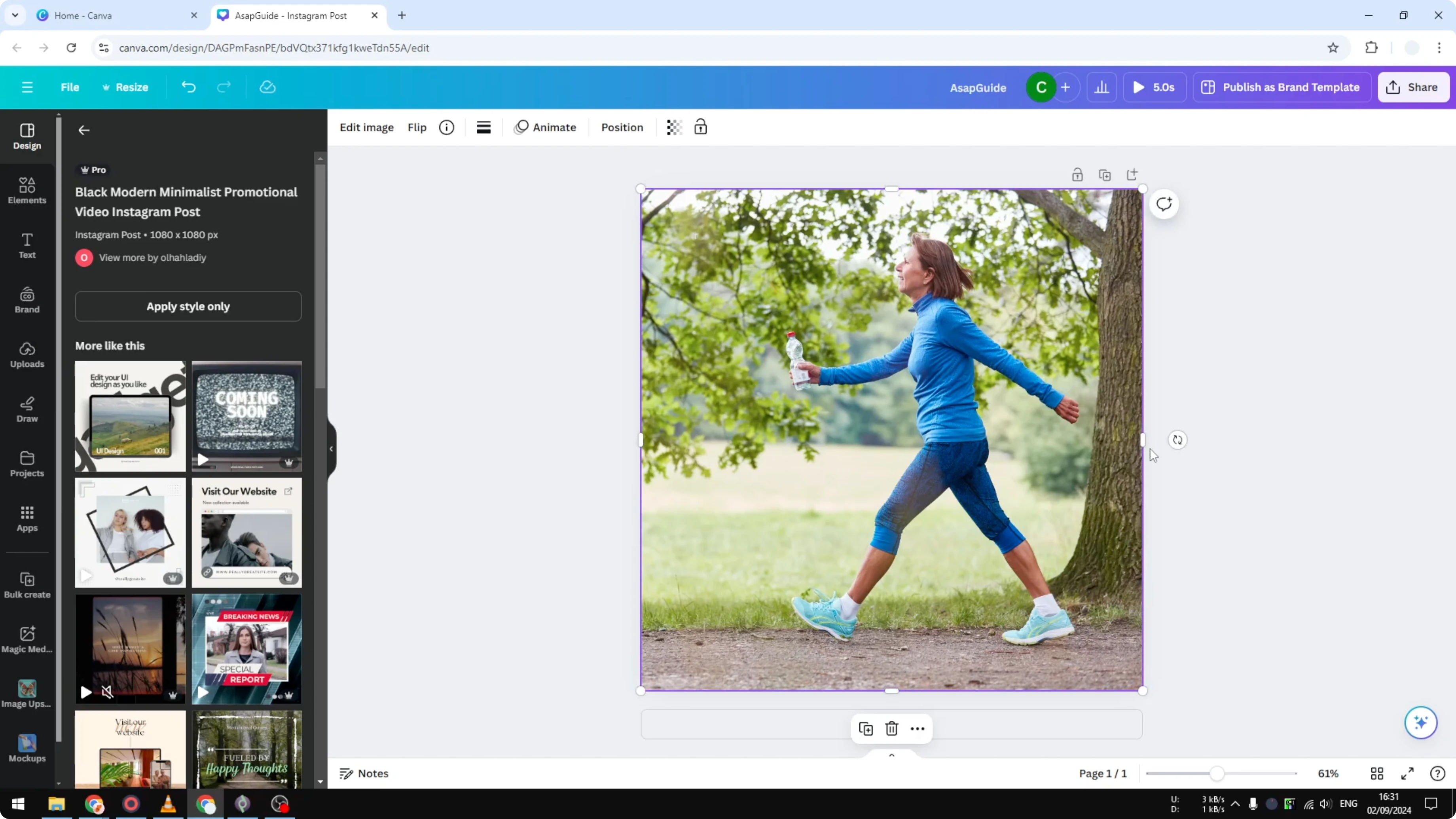Open the 61% zoom level menu
This screenshot has width=1456, height=819.
1328,774
